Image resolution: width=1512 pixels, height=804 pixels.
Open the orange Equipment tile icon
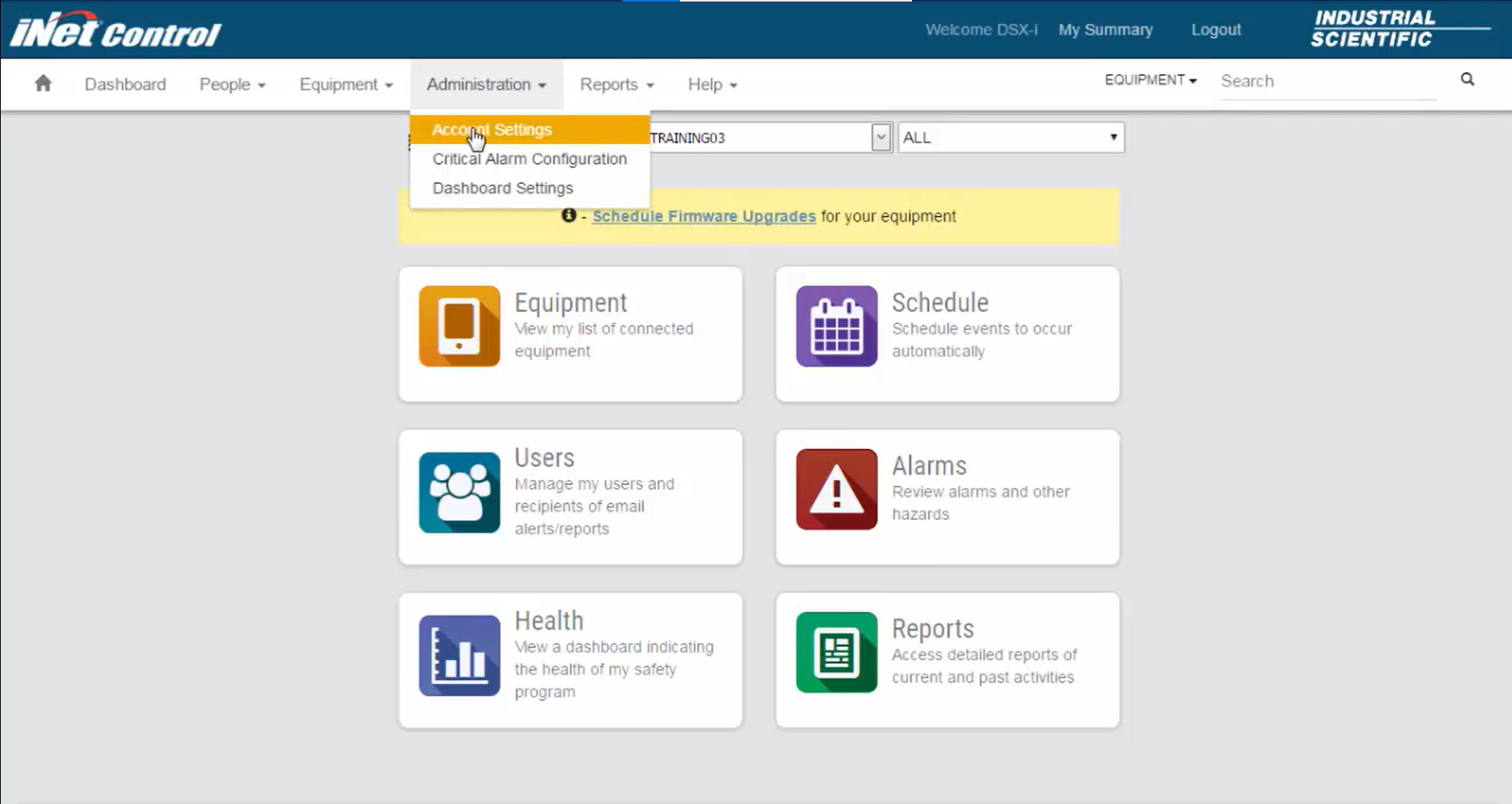tap(459, 326)
